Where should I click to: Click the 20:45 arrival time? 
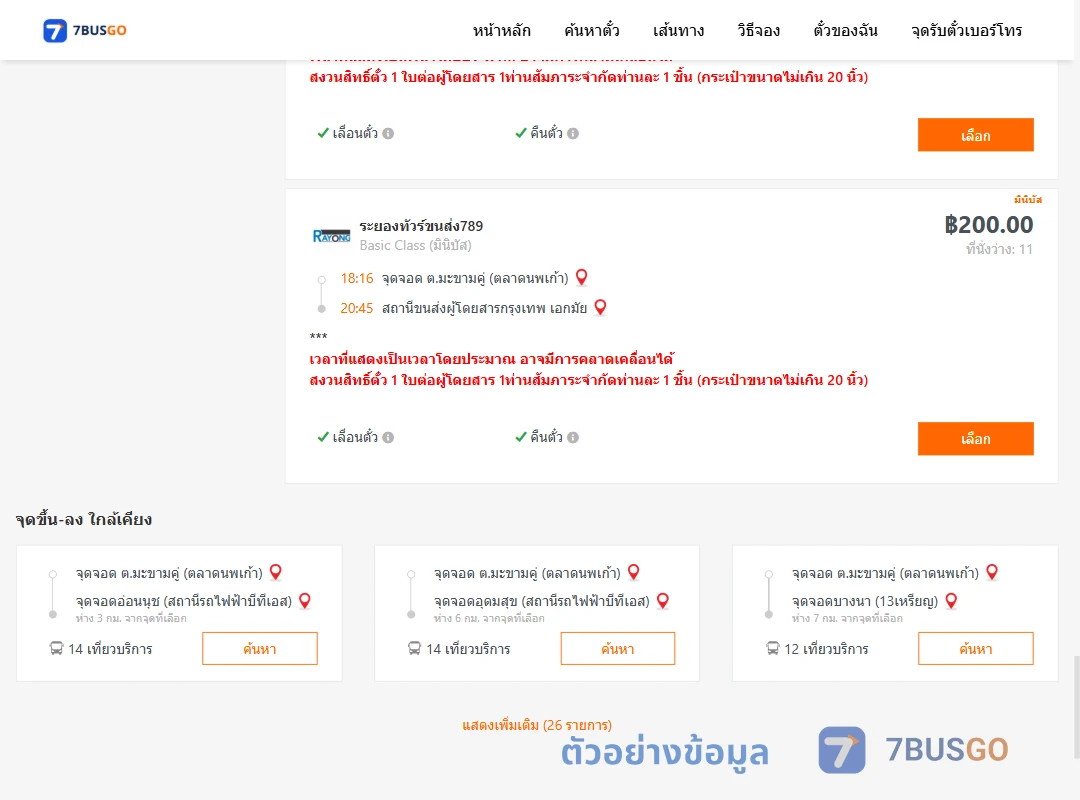pyautogui.click(x=357, y=309)
